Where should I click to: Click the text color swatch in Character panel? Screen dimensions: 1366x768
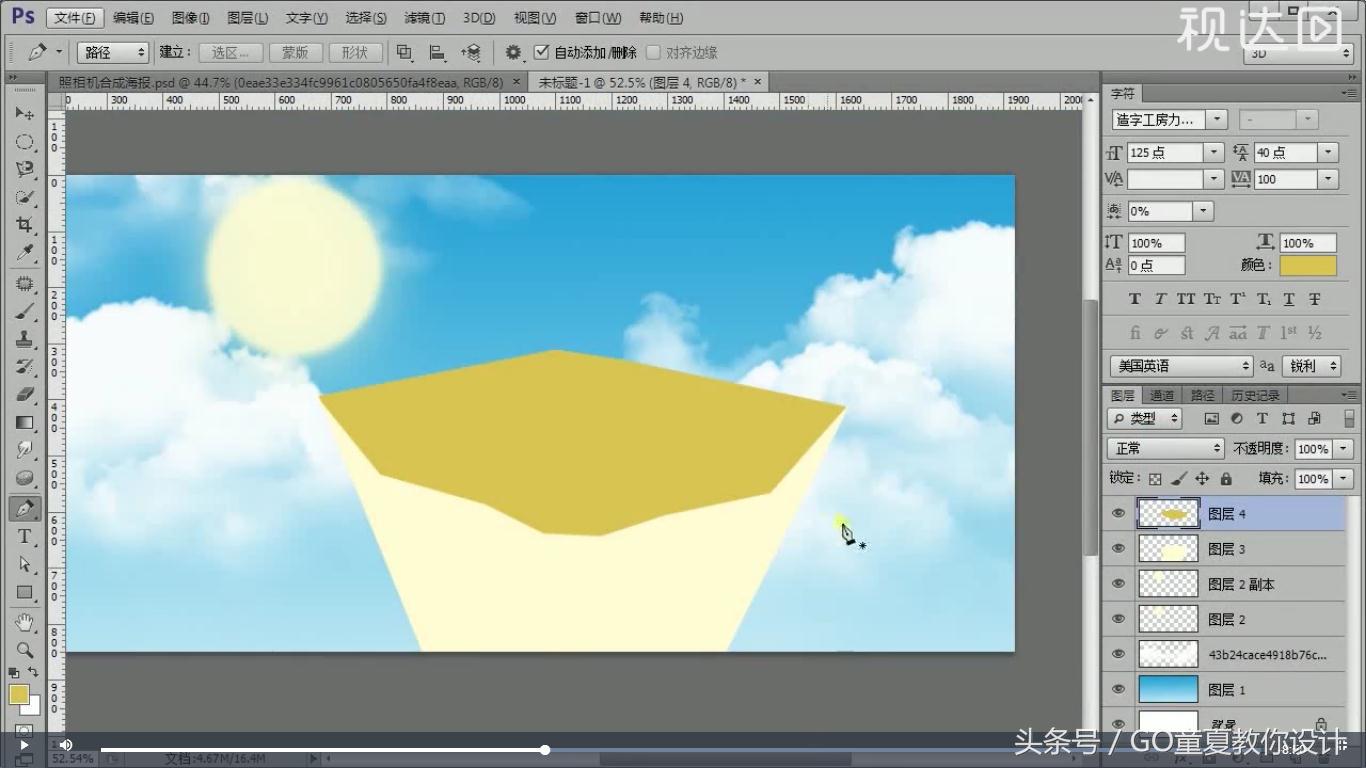[x=1308, y=265]
